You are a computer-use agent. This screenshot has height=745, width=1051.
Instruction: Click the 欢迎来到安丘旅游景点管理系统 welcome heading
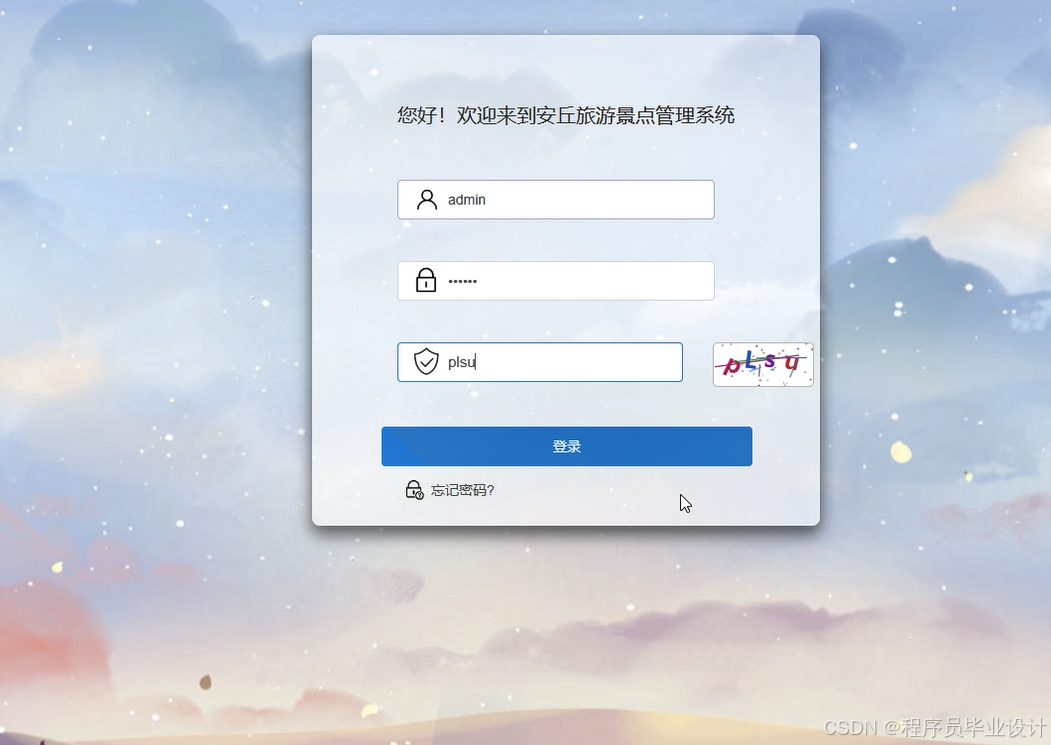[595, 115]
